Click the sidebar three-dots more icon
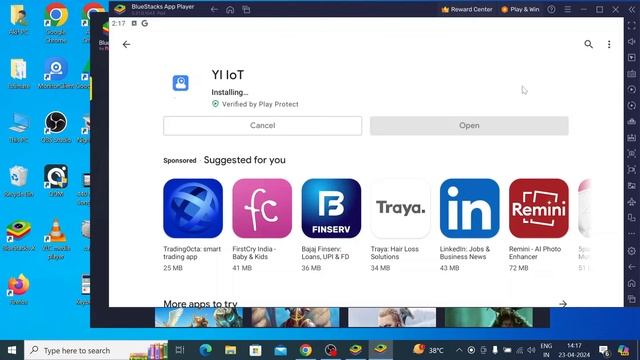Image resolution: width=640 pixels, height=360 pixels. (631, 234)
